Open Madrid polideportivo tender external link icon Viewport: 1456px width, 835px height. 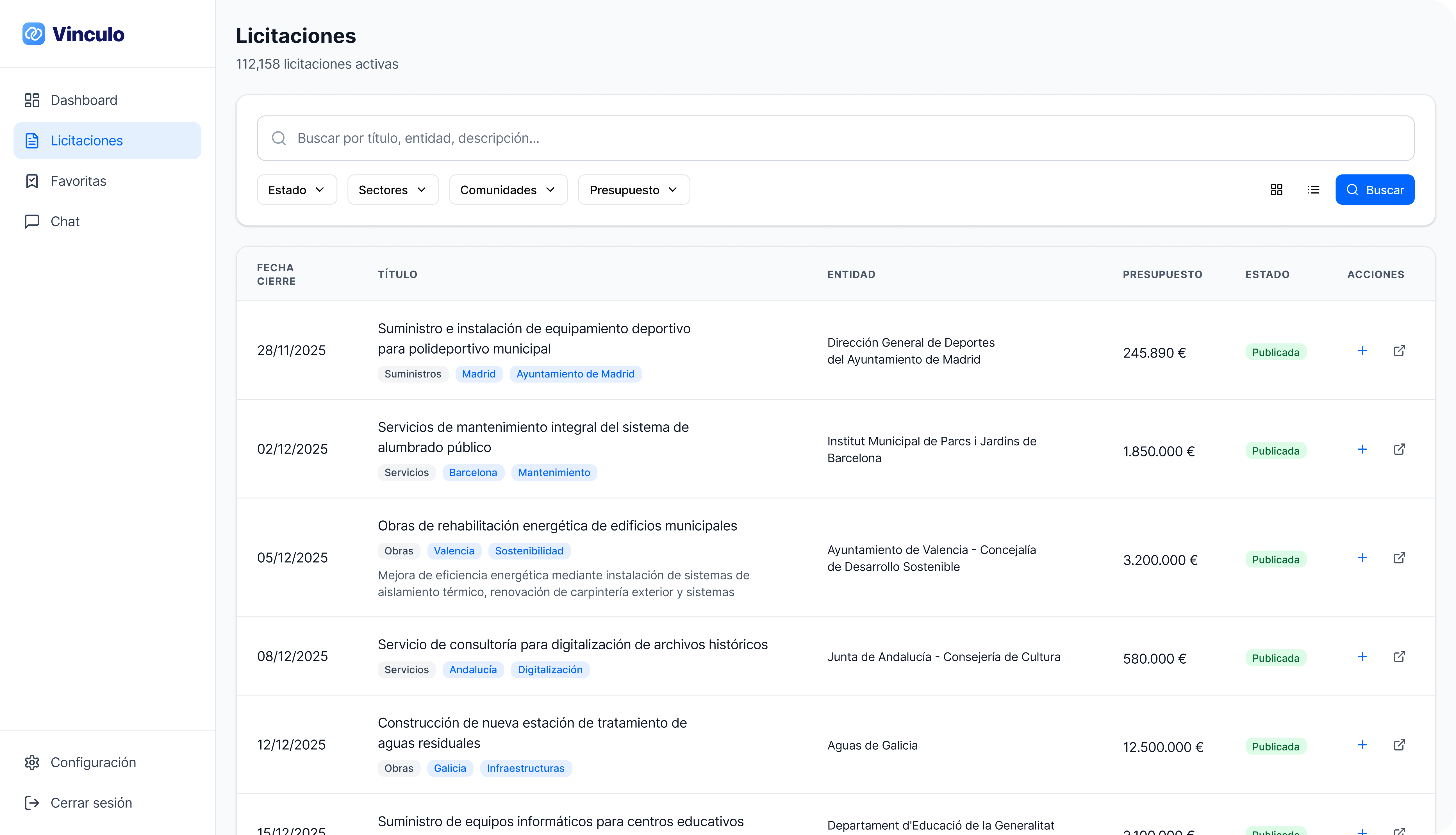tap(1399, 351)
